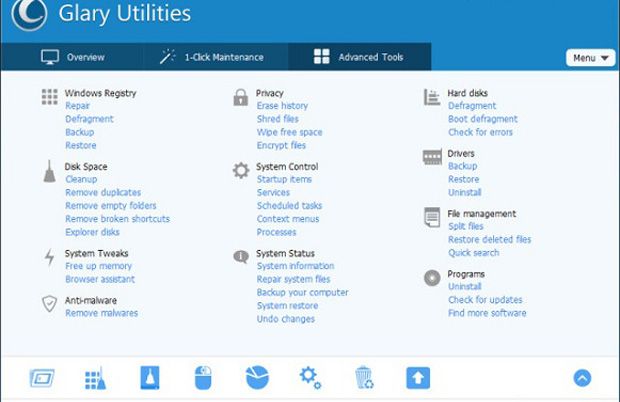This screenshot has width=620, height=402.
Task: Open Startup items link
Action: (284, 179)
